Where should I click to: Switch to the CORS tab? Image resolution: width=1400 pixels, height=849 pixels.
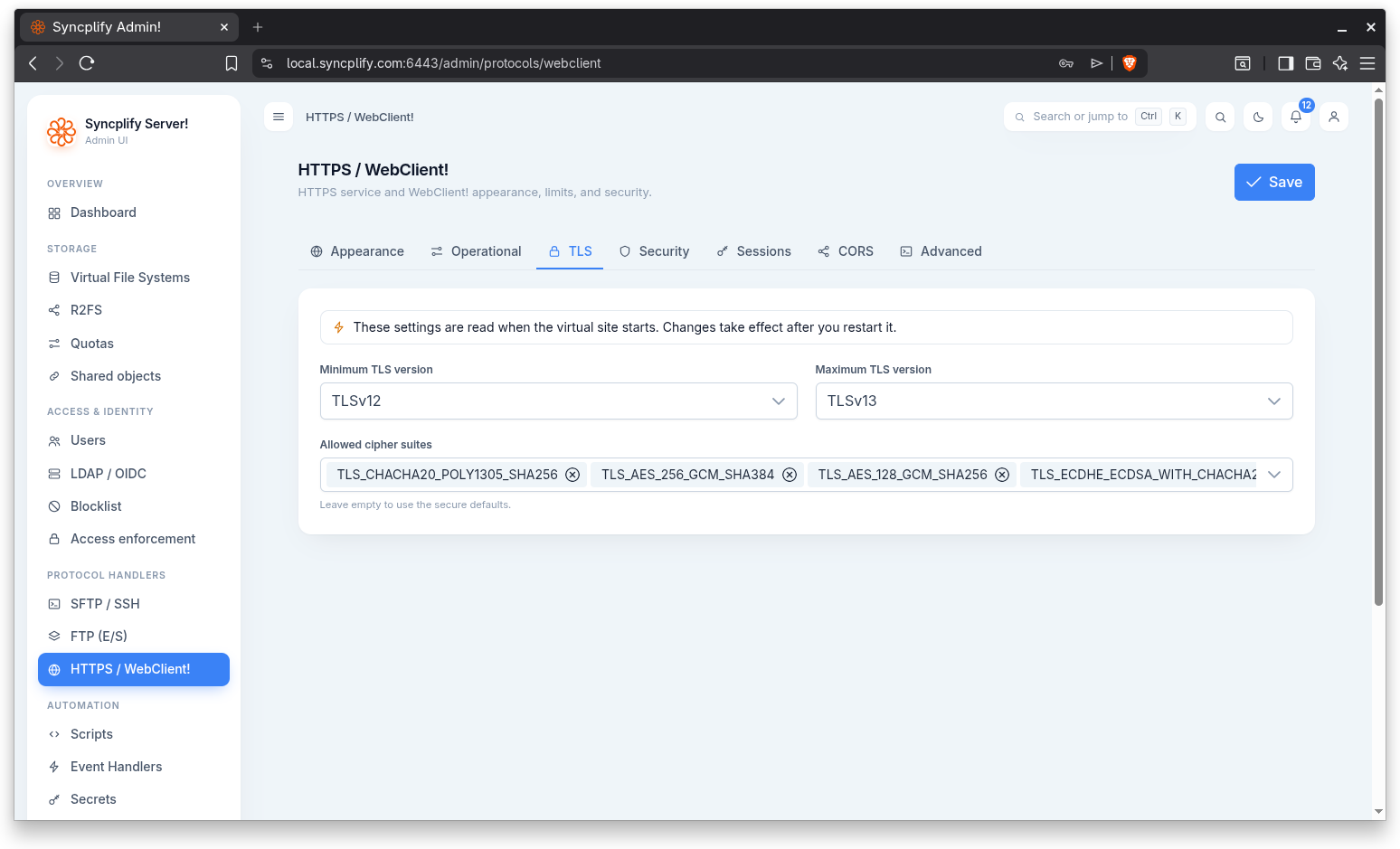846,251
